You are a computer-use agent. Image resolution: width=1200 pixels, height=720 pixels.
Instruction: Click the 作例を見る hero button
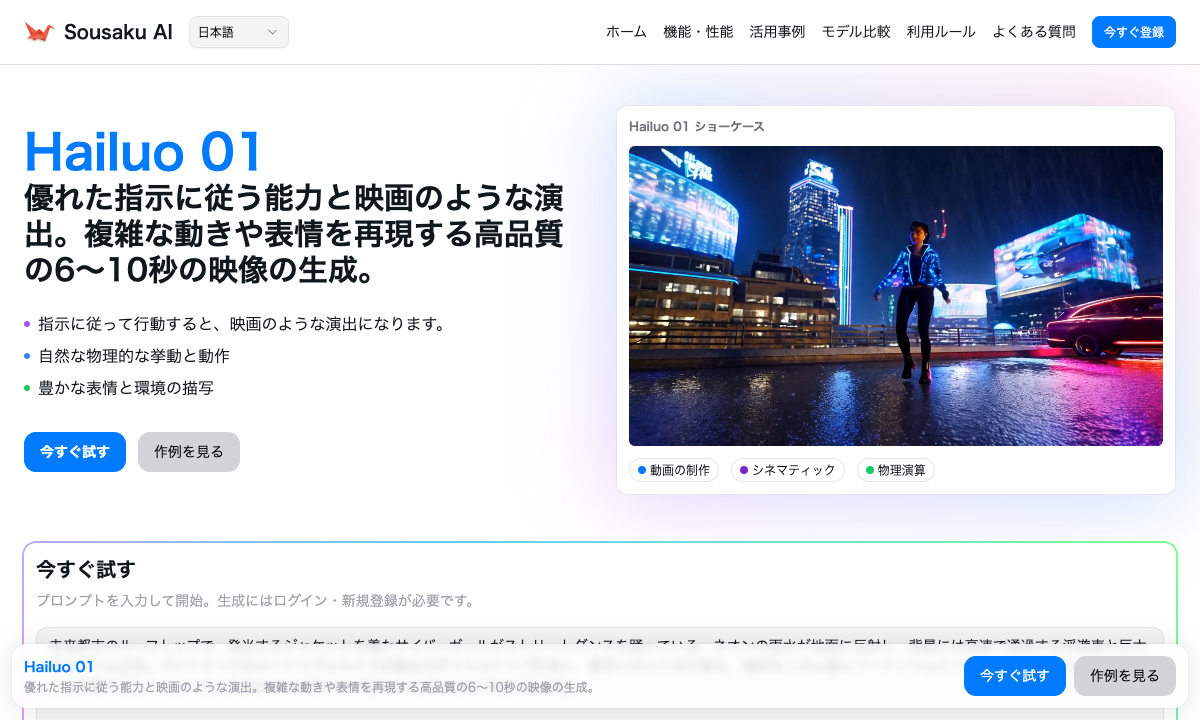(188, 452)
